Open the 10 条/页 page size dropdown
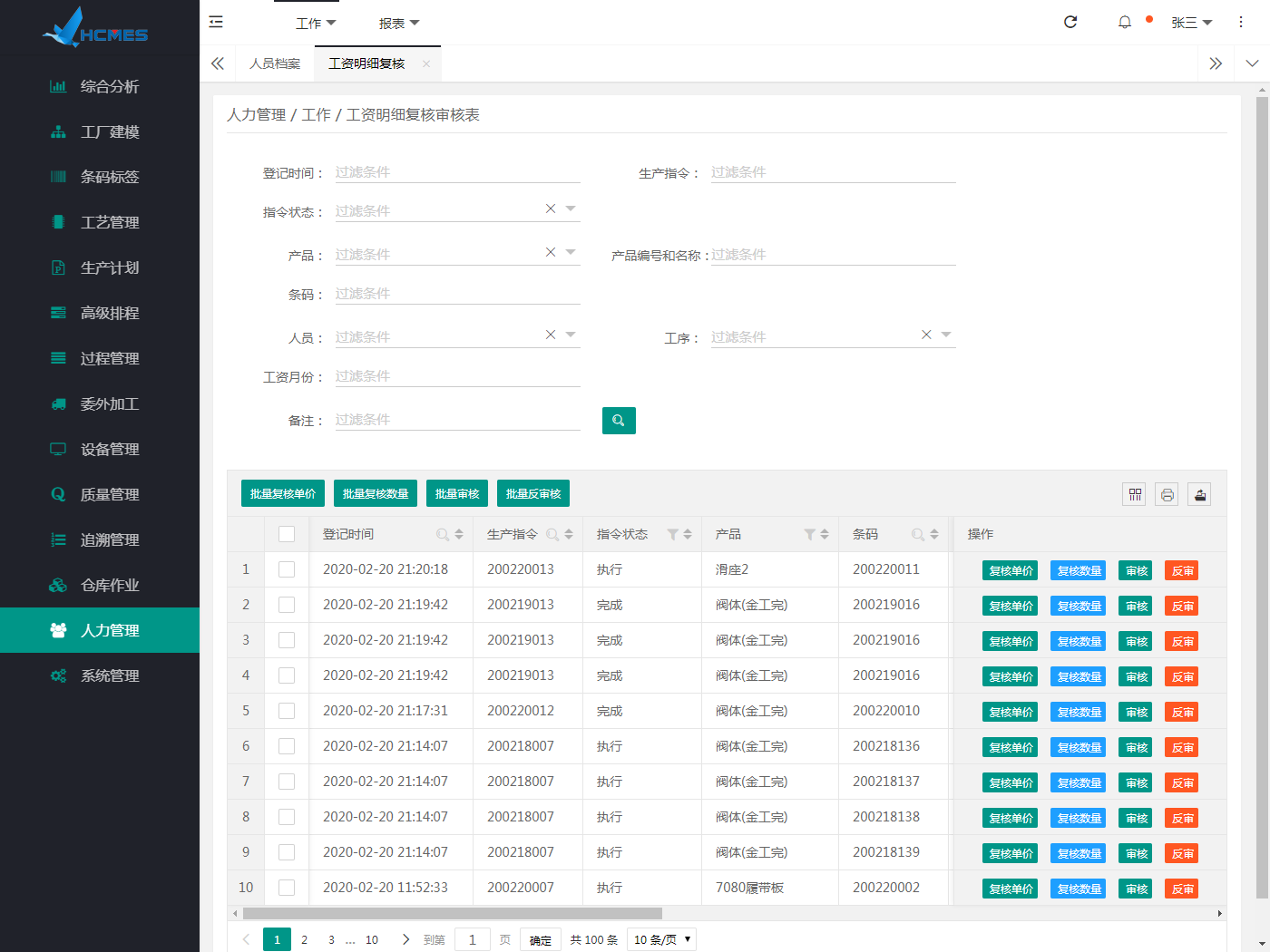Viewport: 1270px width, 952px height. coord(661,939)
